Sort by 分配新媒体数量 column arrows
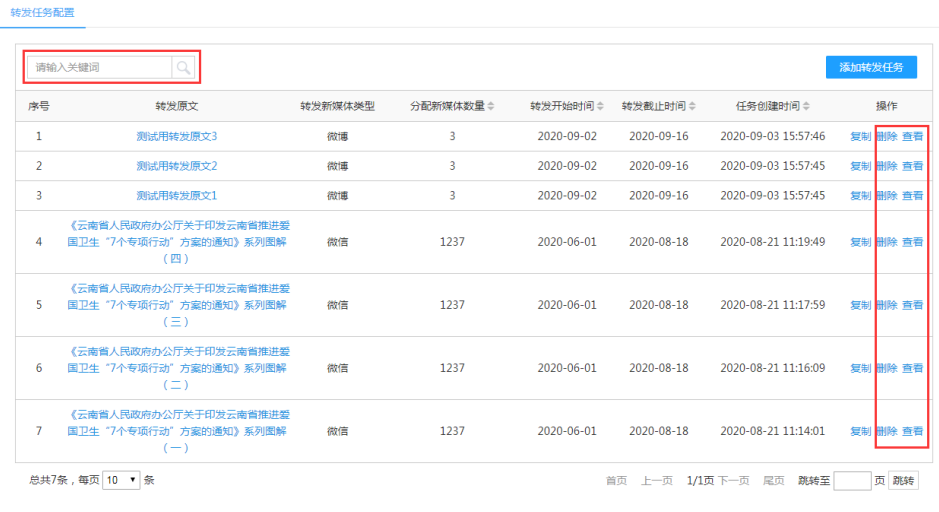 491,107
